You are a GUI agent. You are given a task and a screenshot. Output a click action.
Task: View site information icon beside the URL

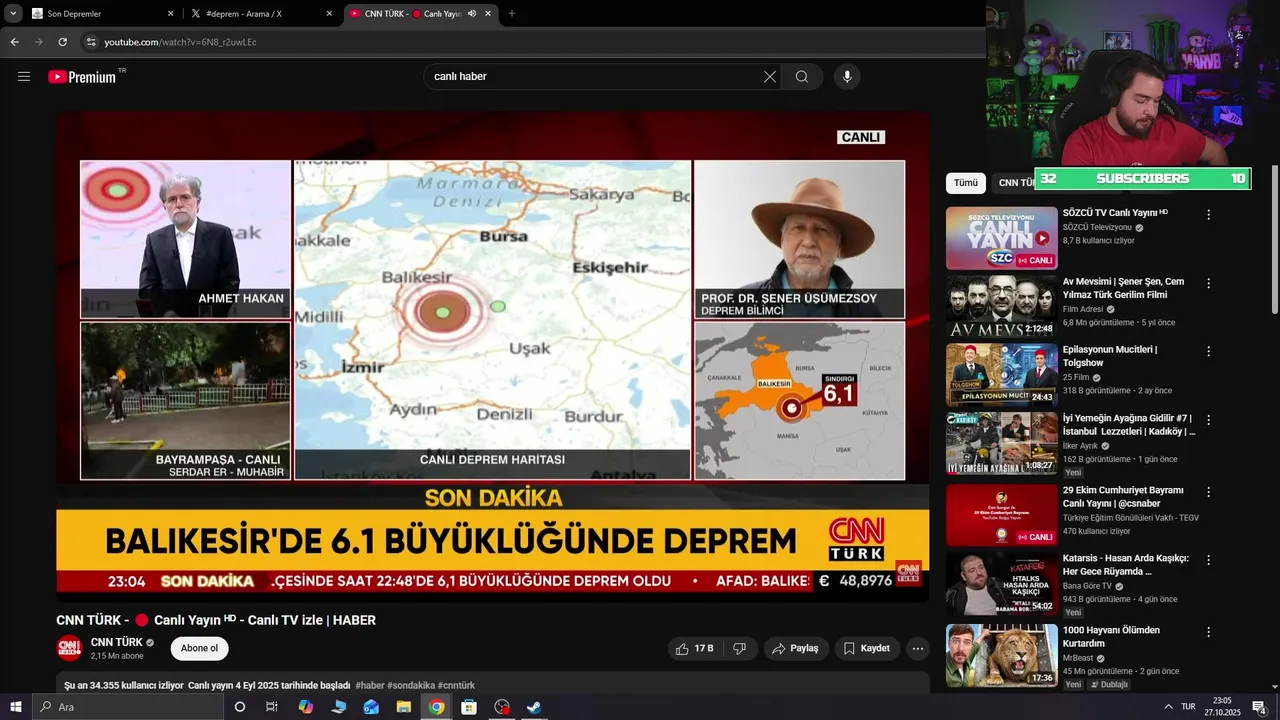pyautogui.click(x=91, y=42)
